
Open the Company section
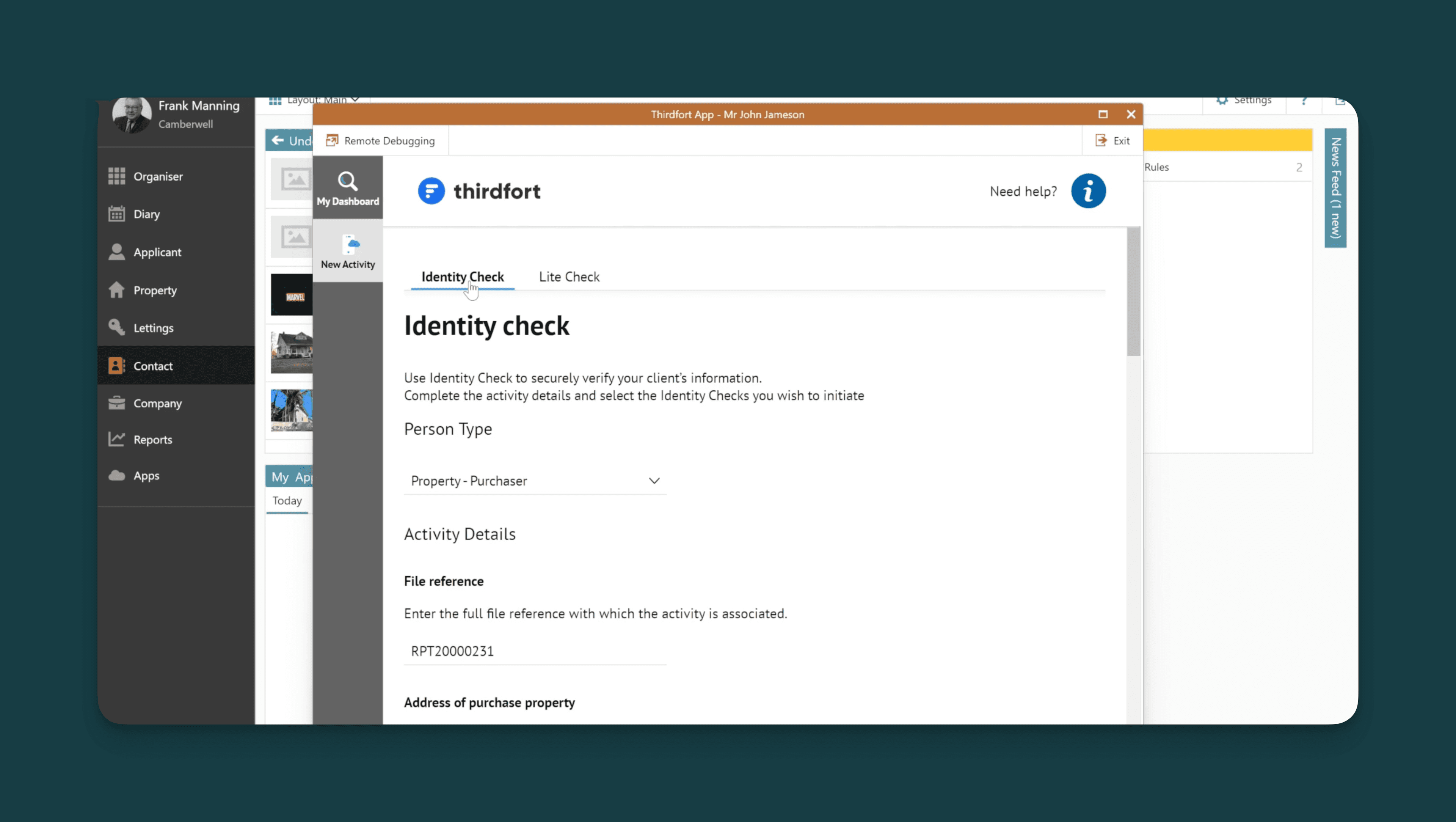point(176,403)
